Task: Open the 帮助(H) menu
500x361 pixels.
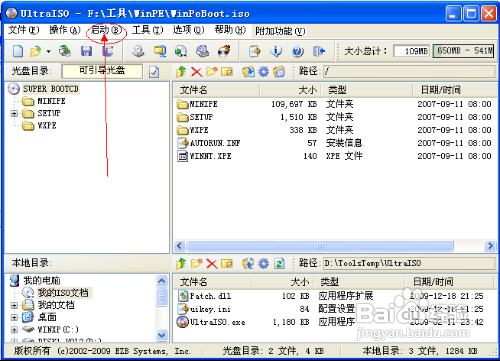Action: 230,30
